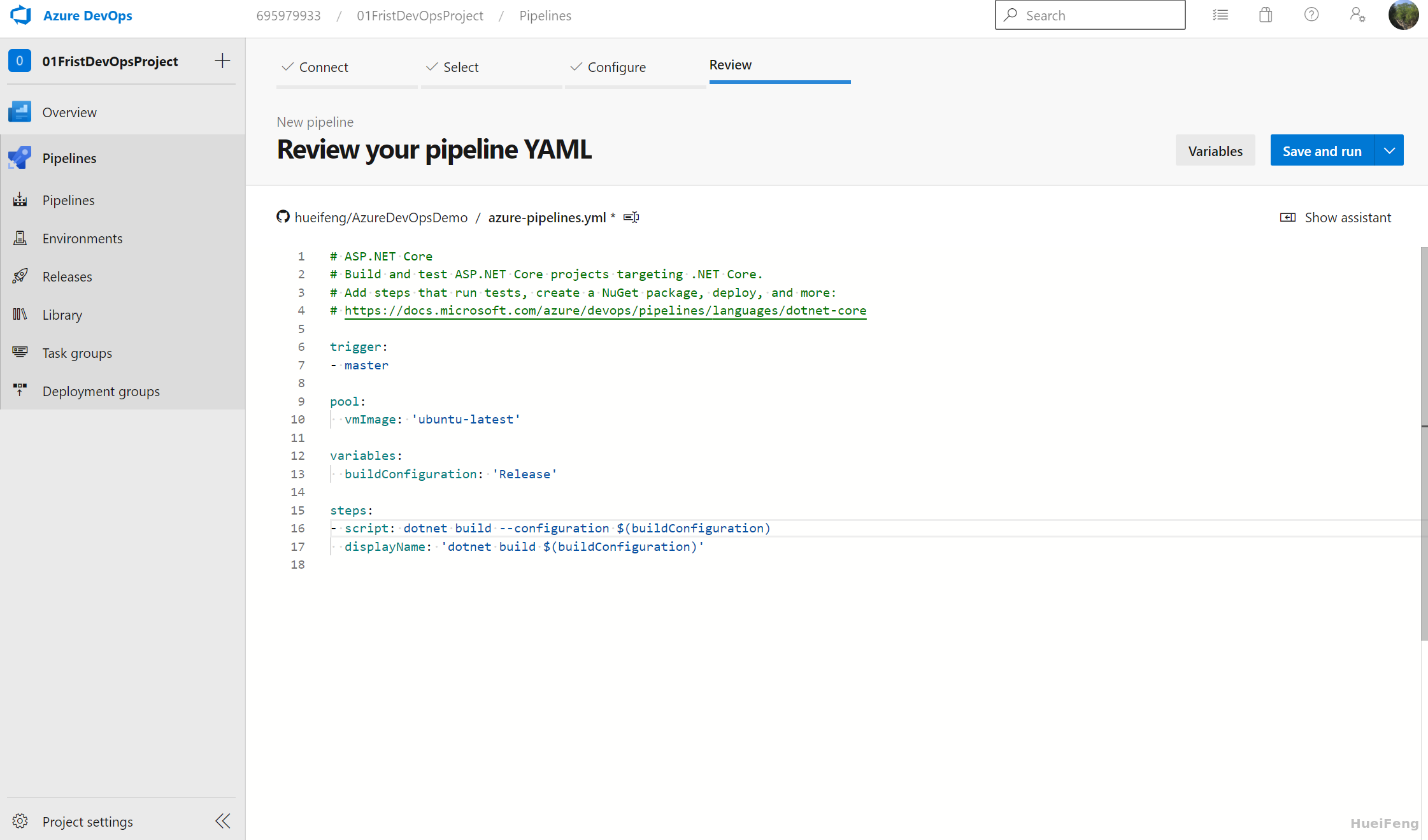The height and width of the screenshot is (840, 1428).
Task: Click the Variables button
Action: coord(1215,150)
